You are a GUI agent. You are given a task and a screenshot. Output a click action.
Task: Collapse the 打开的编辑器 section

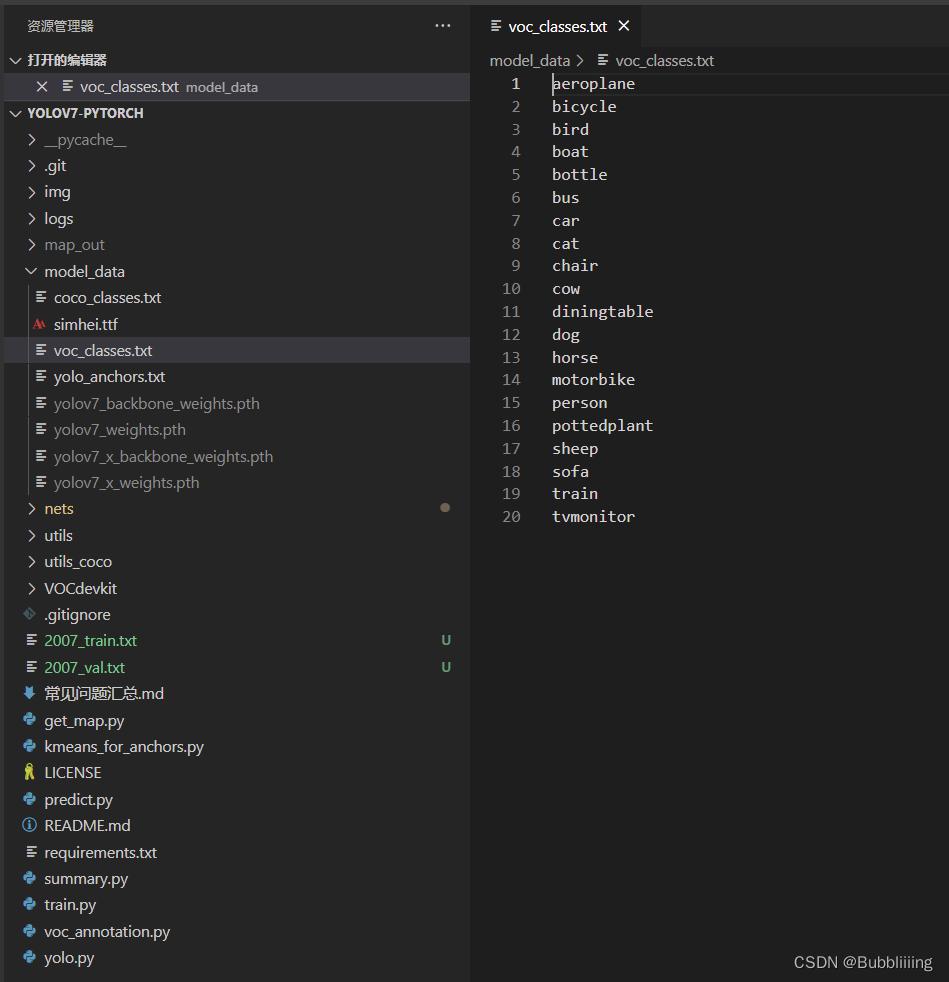pyautogui.click(x=15, y=60)
